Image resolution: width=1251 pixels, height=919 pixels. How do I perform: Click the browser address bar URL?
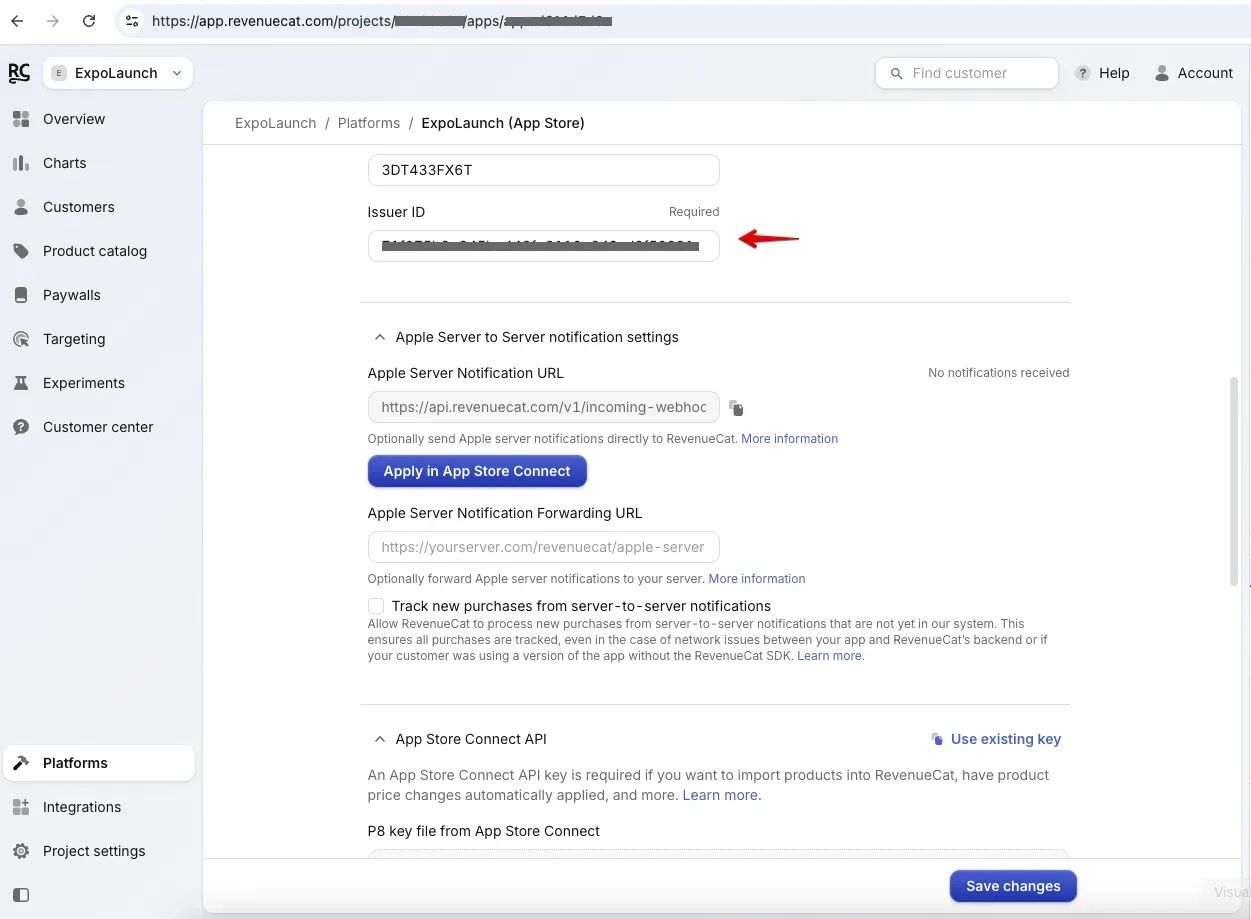click(x=382, y=20)
